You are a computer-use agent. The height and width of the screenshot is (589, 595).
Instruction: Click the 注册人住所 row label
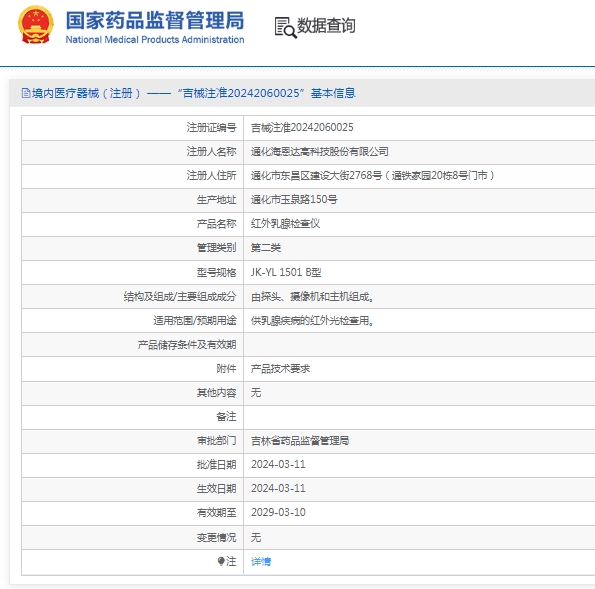point(211,175)
